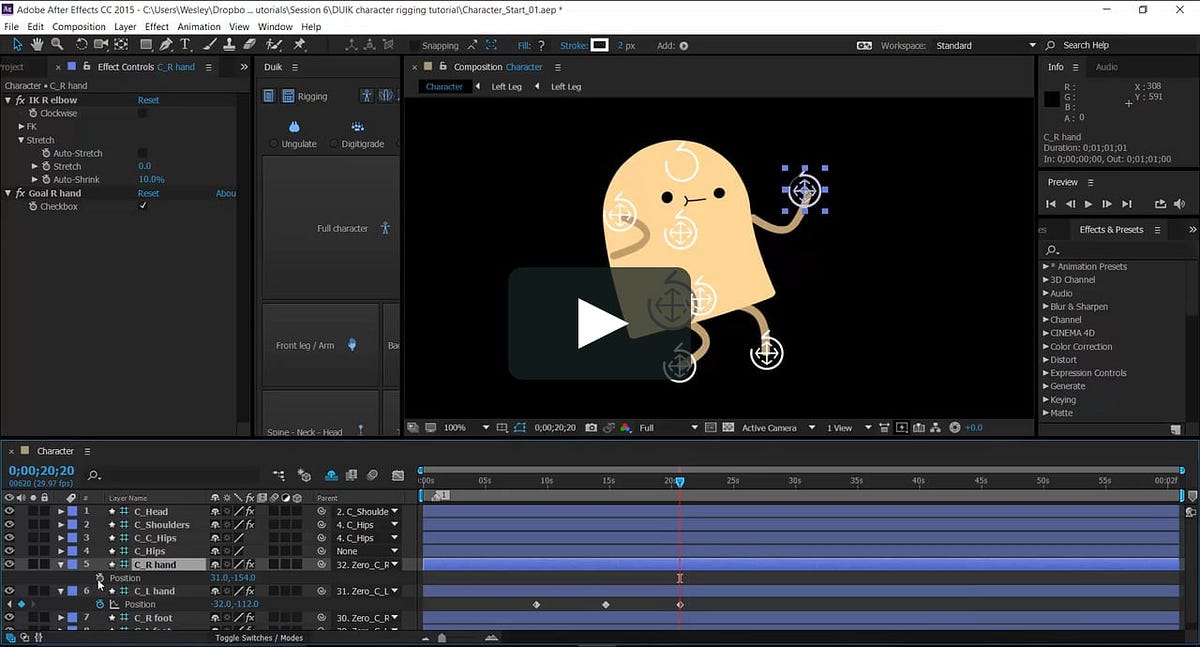Click the play button in Preview panel
Viewport: 1200px width, 647px height.
coord(1089,204)
